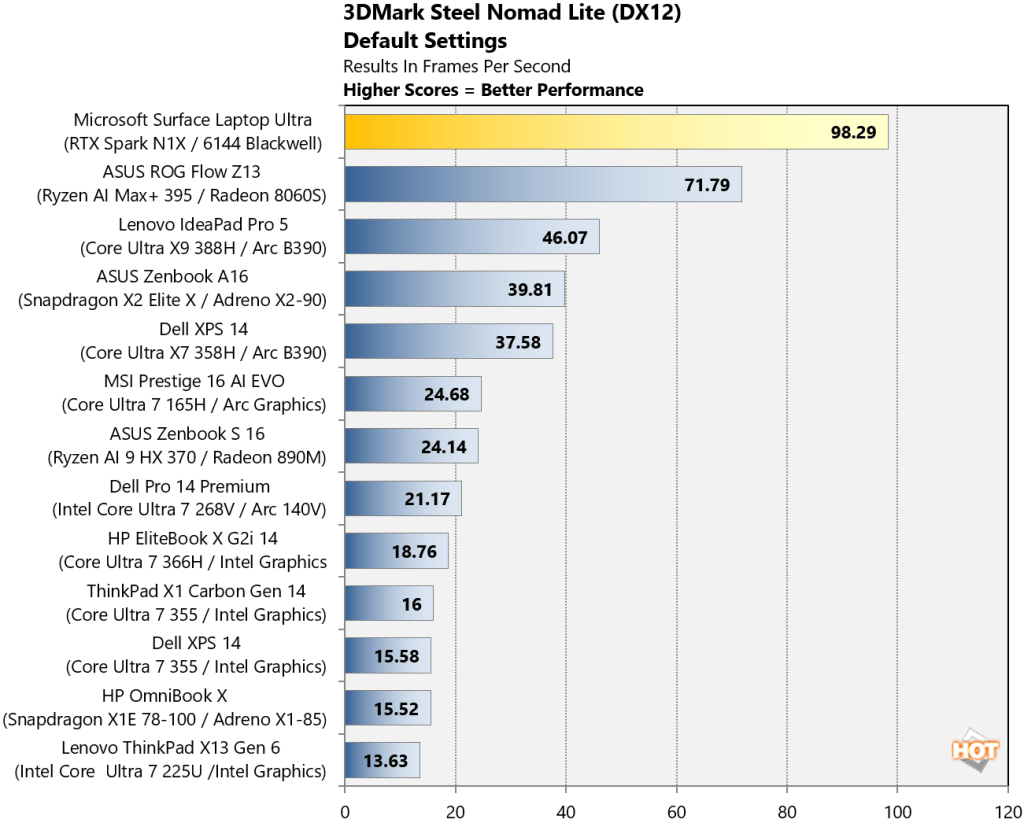Select the 24.68 score value
This screenshot has height=823, width=1024.
point(446,394)
